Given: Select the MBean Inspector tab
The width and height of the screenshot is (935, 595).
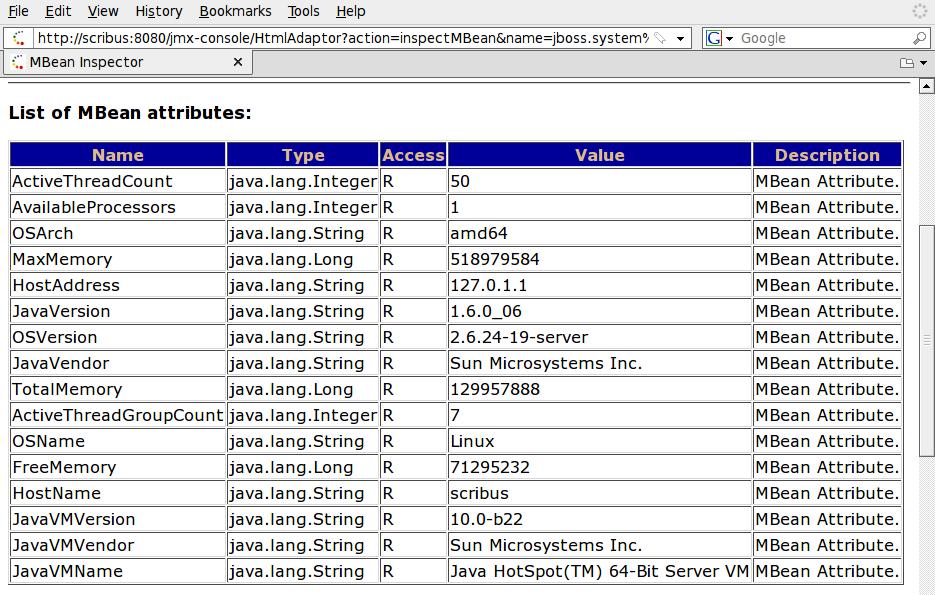Looking at the screenshot, I should [x=128, y=62].
